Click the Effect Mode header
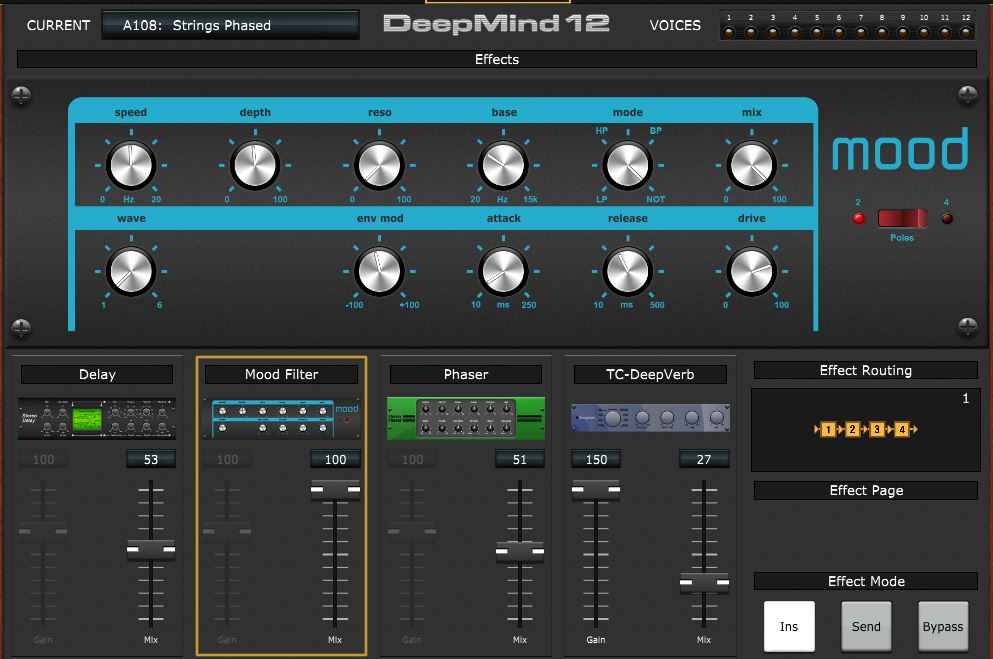993x659 pixels. click(x=866, y=581)
